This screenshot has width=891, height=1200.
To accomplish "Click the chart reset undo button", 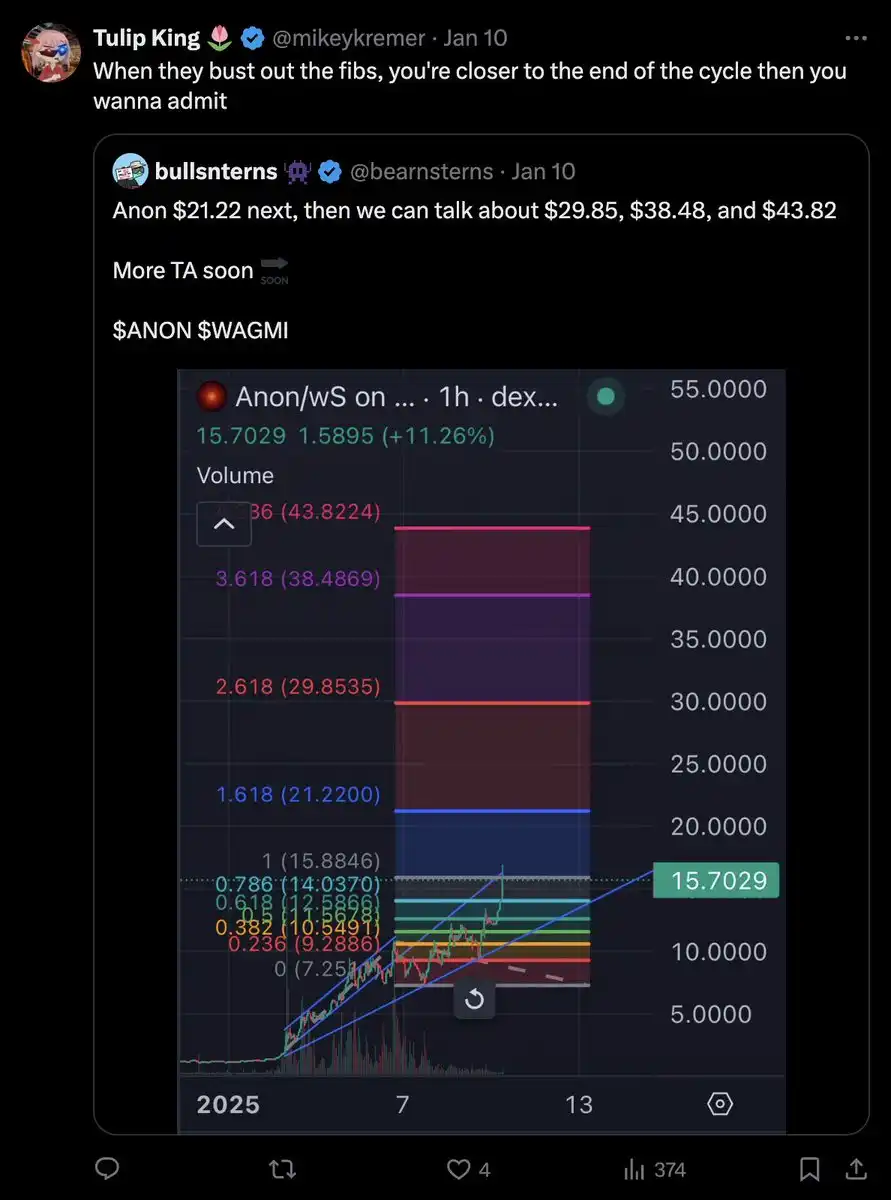I will pyautogui.click(x=475, y=999).
